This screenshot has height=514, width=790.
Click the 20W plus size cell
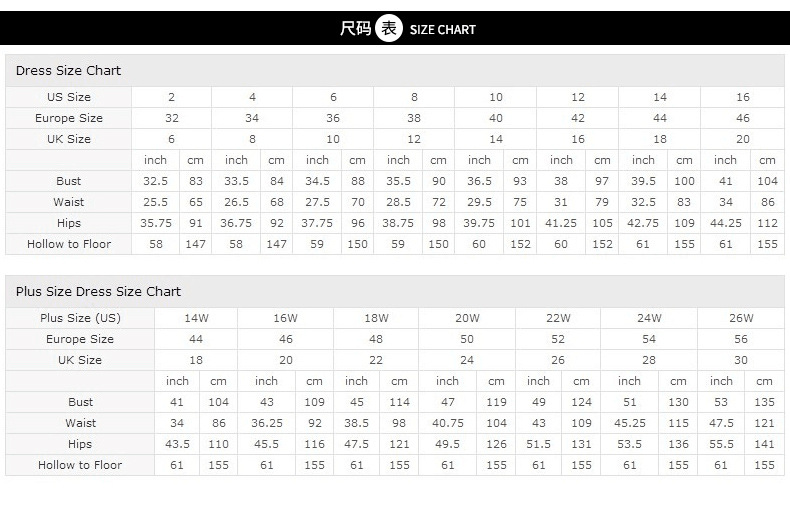tap(467, 318)
